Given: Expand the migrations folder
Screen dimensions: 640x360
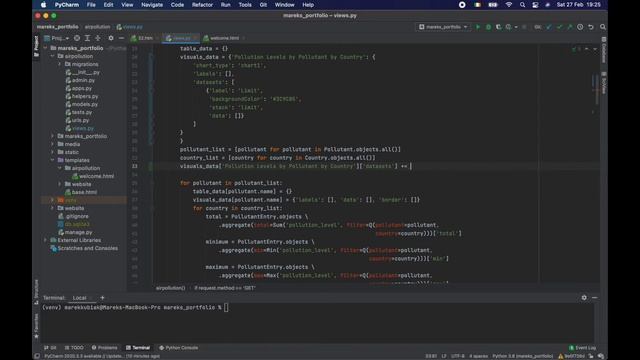Looking at the screenshot, I should tap(60, 64).
